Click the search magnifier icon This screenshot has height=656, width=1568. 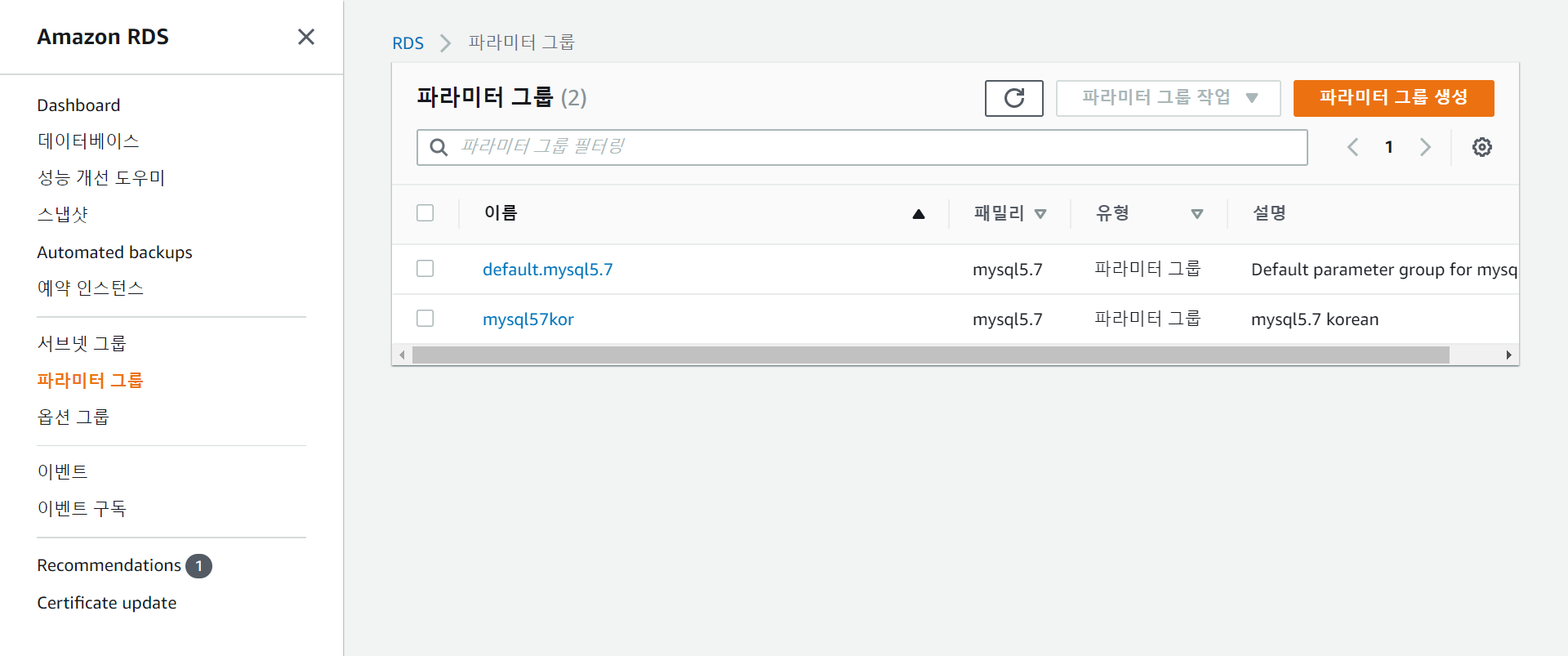coord(439,147)
